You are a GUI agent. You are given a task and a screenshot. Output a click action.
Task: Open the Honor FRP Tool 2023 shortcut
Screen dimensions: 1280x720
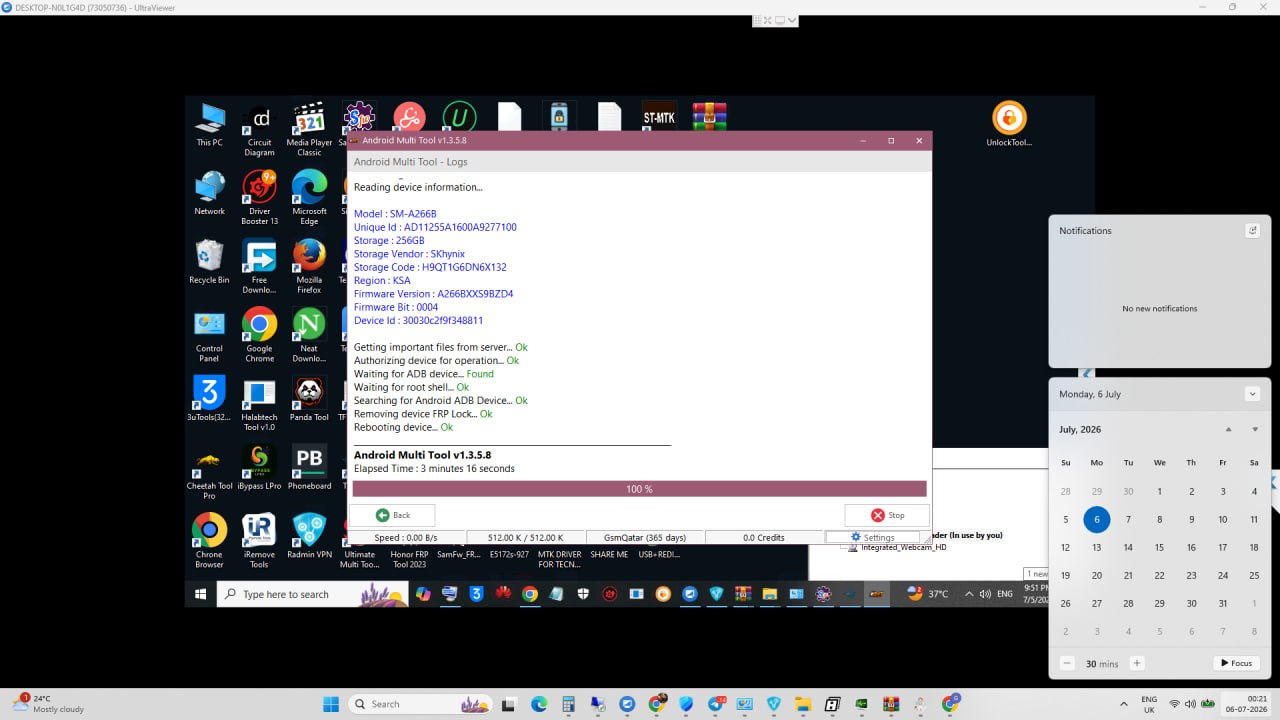click(x=409, y=559)
